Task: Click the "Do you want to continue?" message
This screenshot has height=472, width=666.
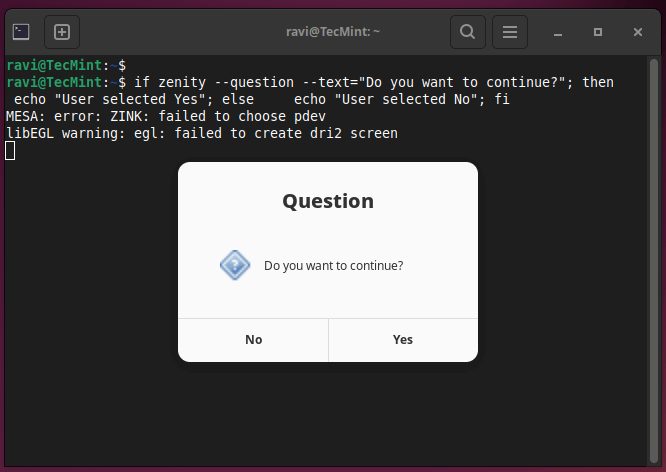Action: [333, 266]
